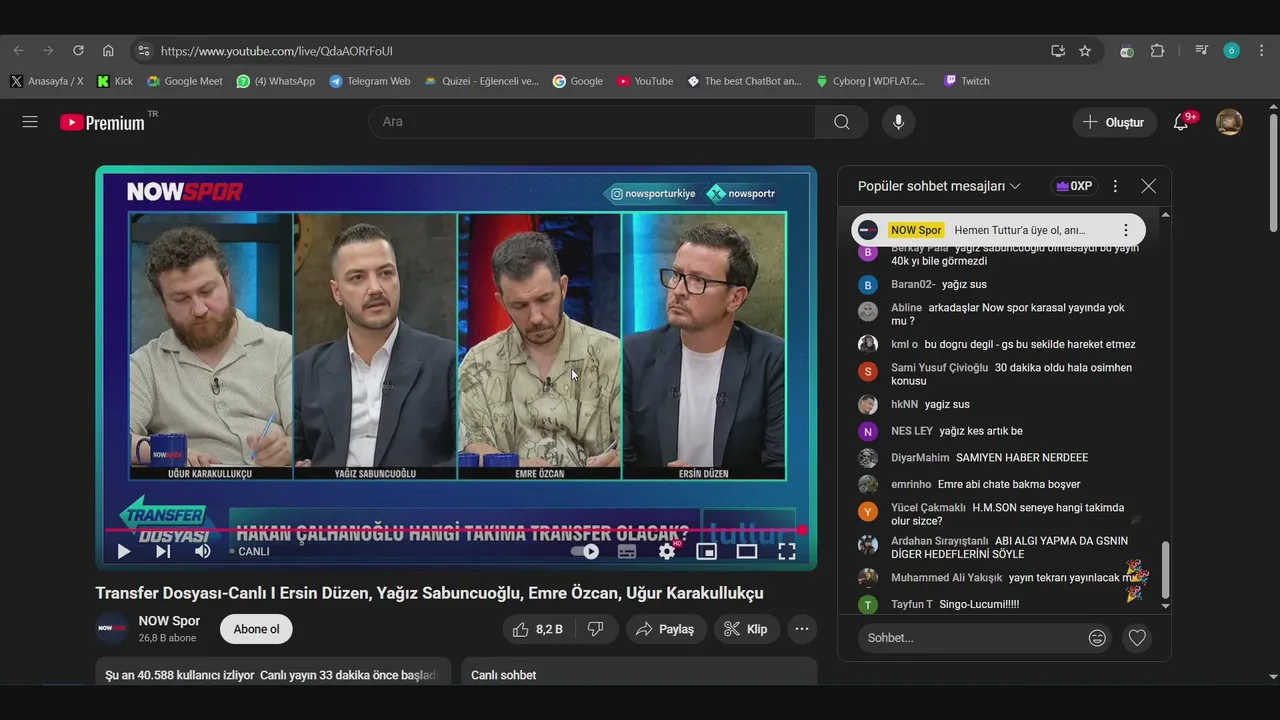Open chat three-dot options menu
The image size is (1280, 720).
click(1115, 186)
